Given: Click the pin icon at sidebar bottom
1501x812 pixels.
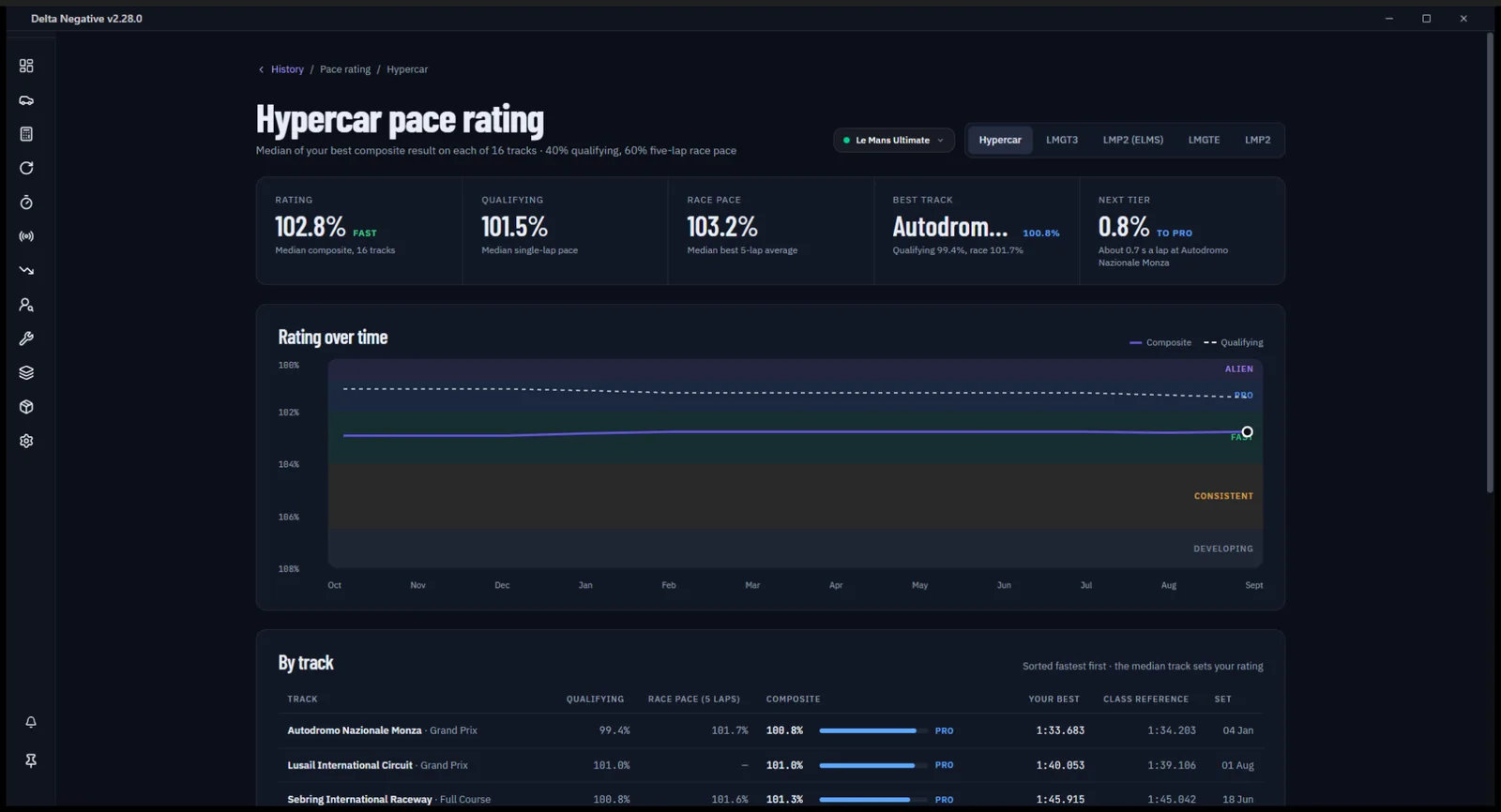Looking at the screenshot, I should [x=31, y=760].
